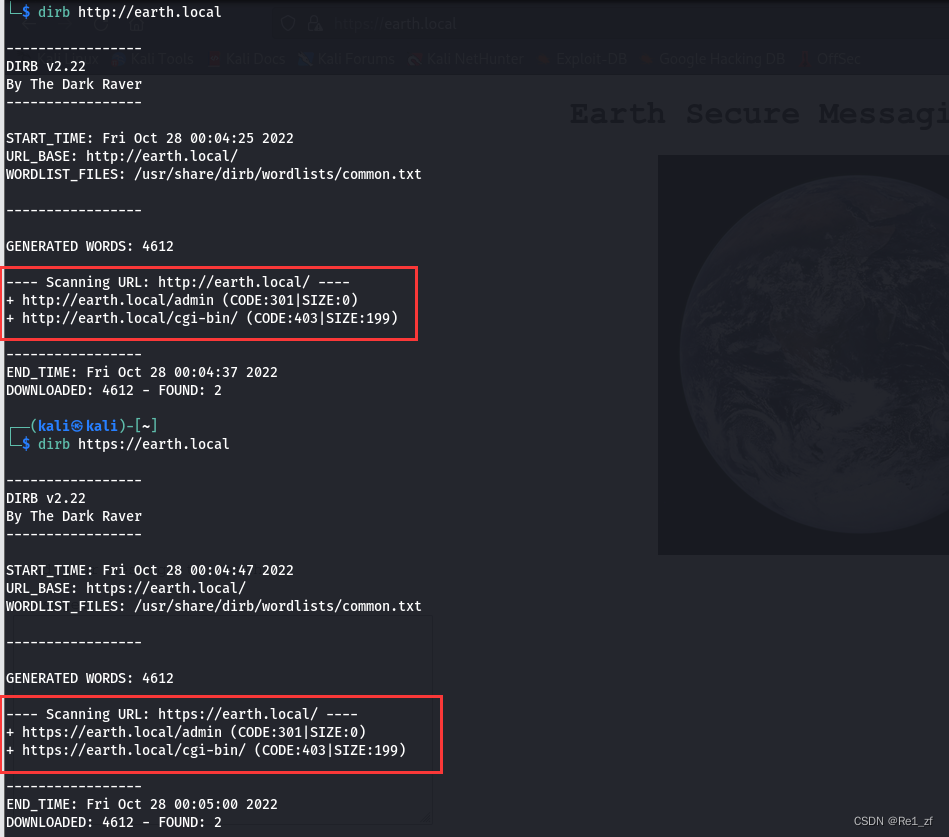Click the http://earth.local/admin result line
Viewport: 949px width, 837px height.
tap(182, 300)
